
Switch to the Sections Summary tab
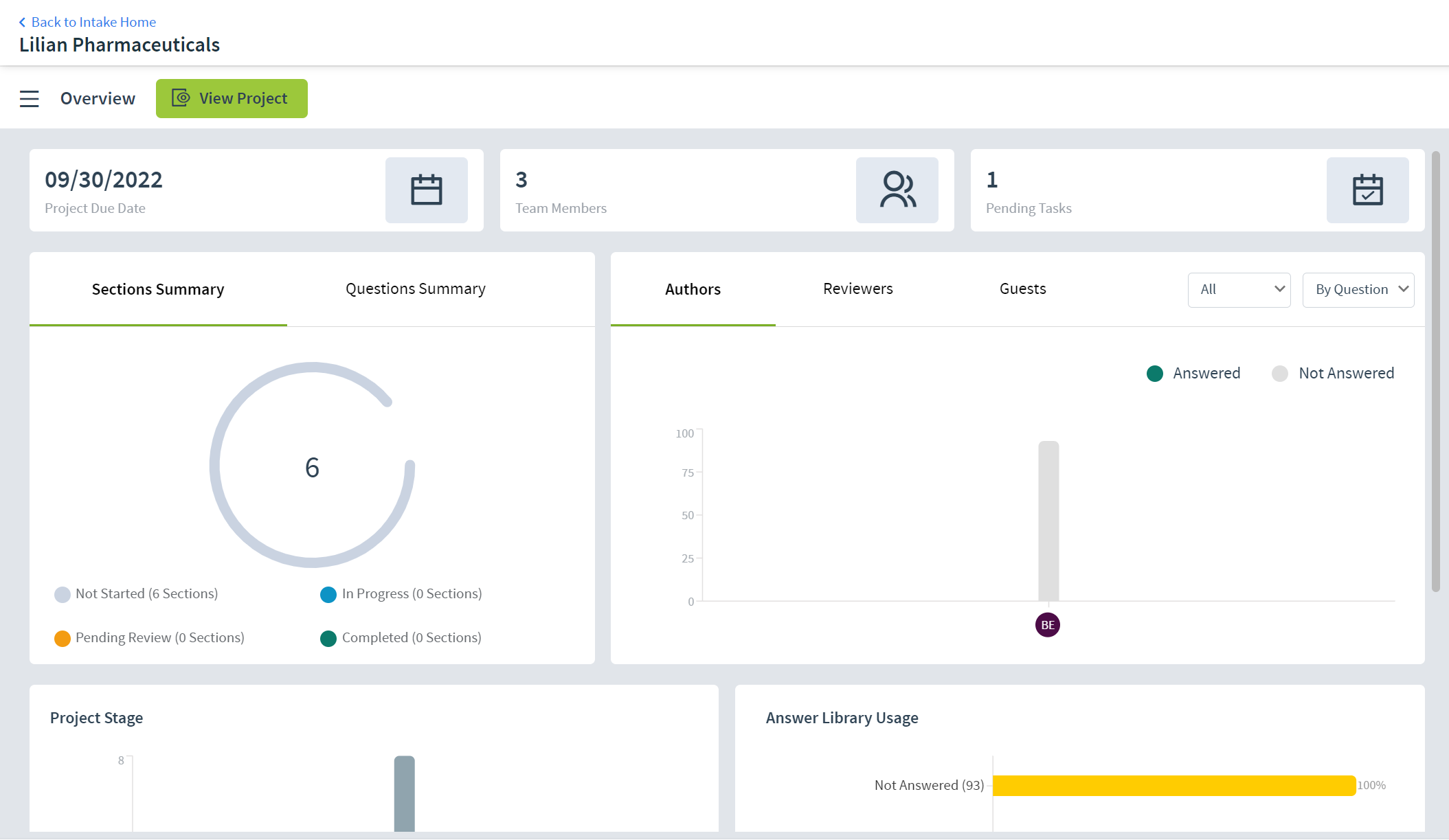[158, 289]
